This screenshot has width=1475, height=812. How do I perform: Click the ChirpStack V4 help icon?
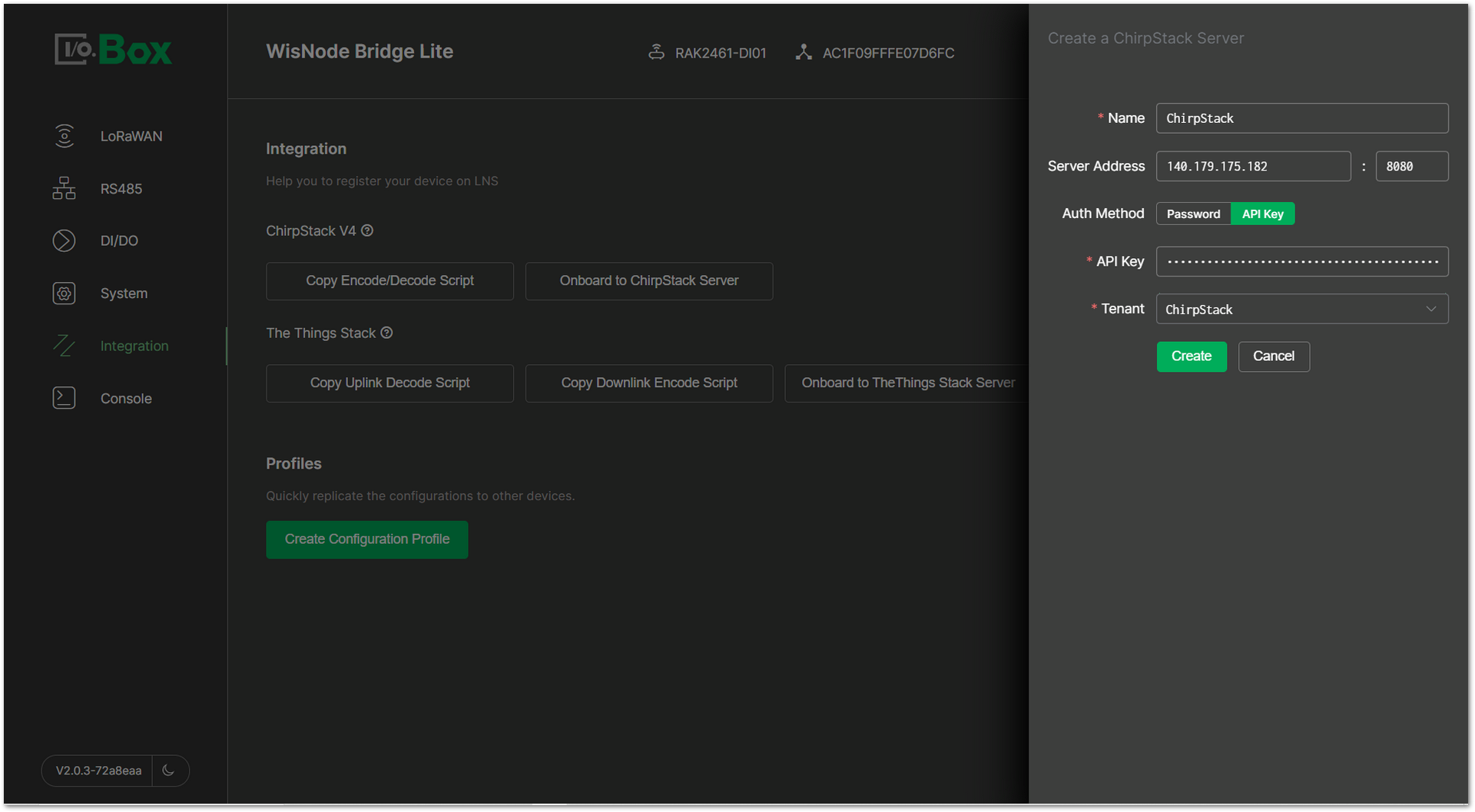(x=367, y=230)
